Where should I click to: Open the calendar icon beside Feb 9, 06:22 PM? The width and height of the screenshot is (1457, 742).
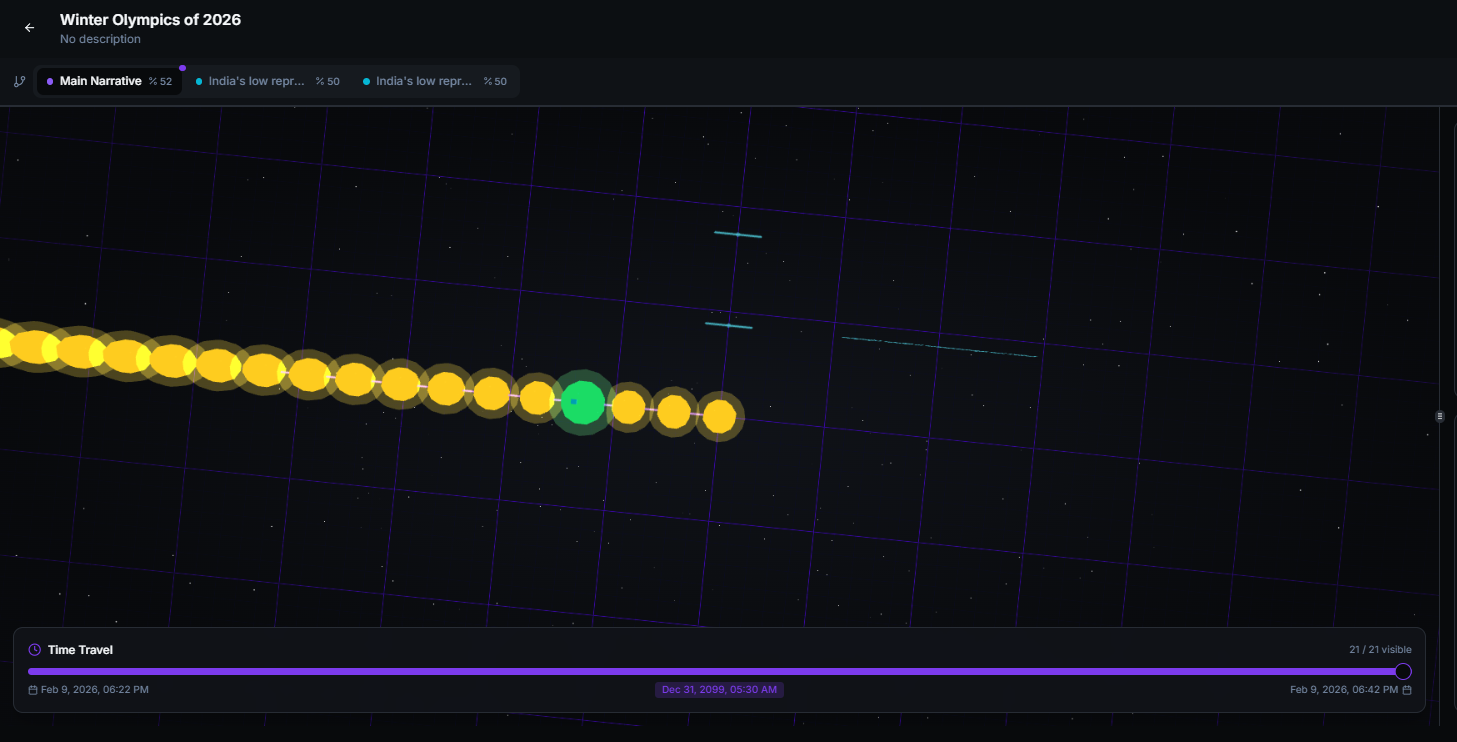33,690
